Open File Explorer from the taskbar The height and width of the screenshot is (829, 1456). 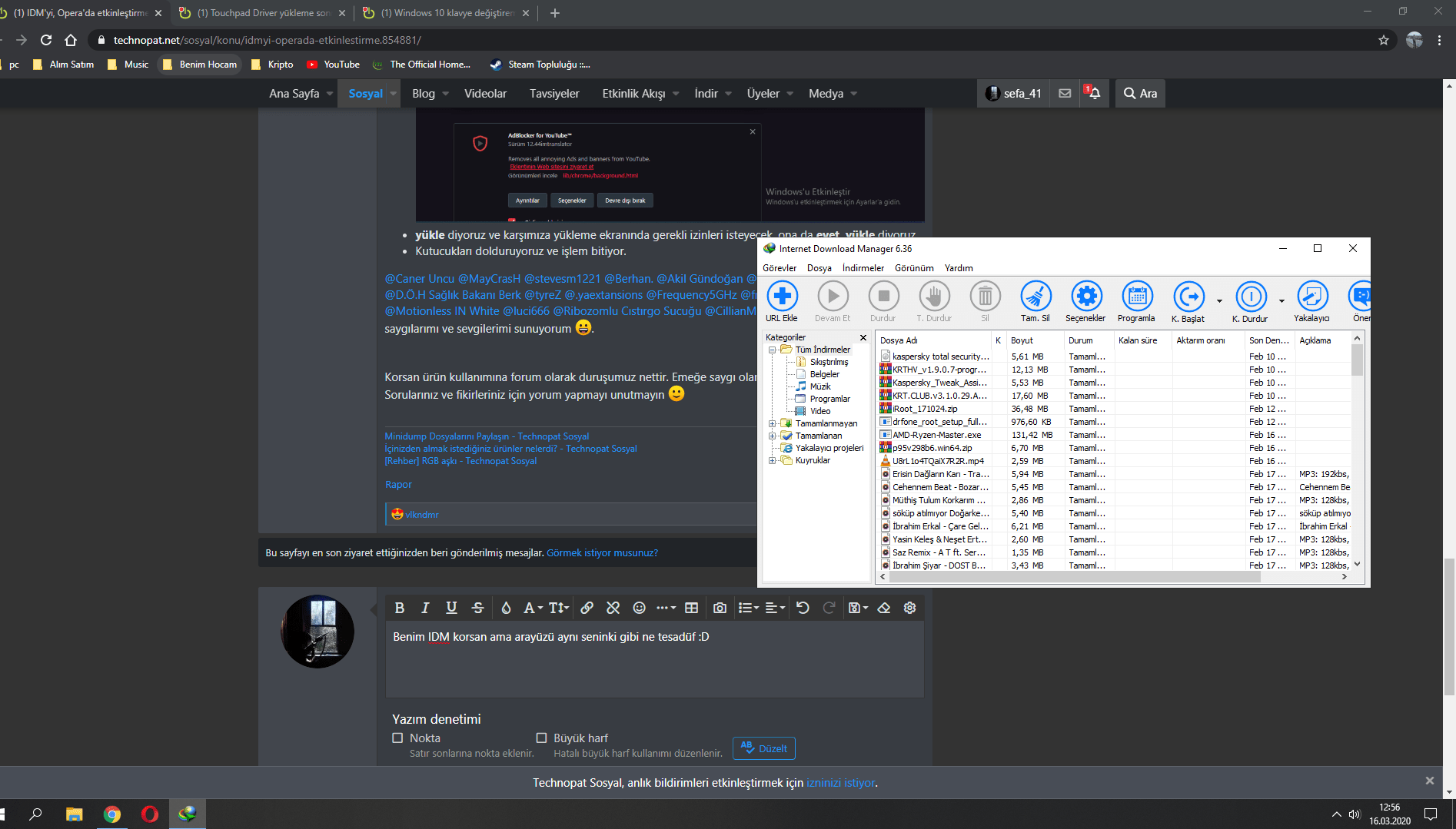75,814
